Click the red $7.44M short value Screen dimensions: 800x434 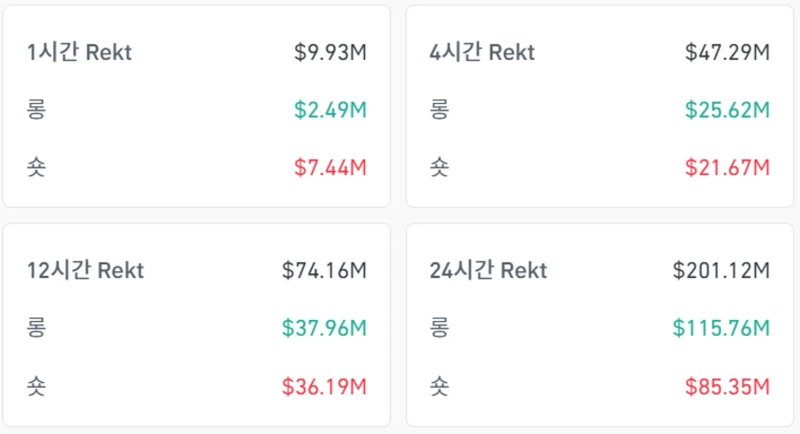tap(330, 167)
